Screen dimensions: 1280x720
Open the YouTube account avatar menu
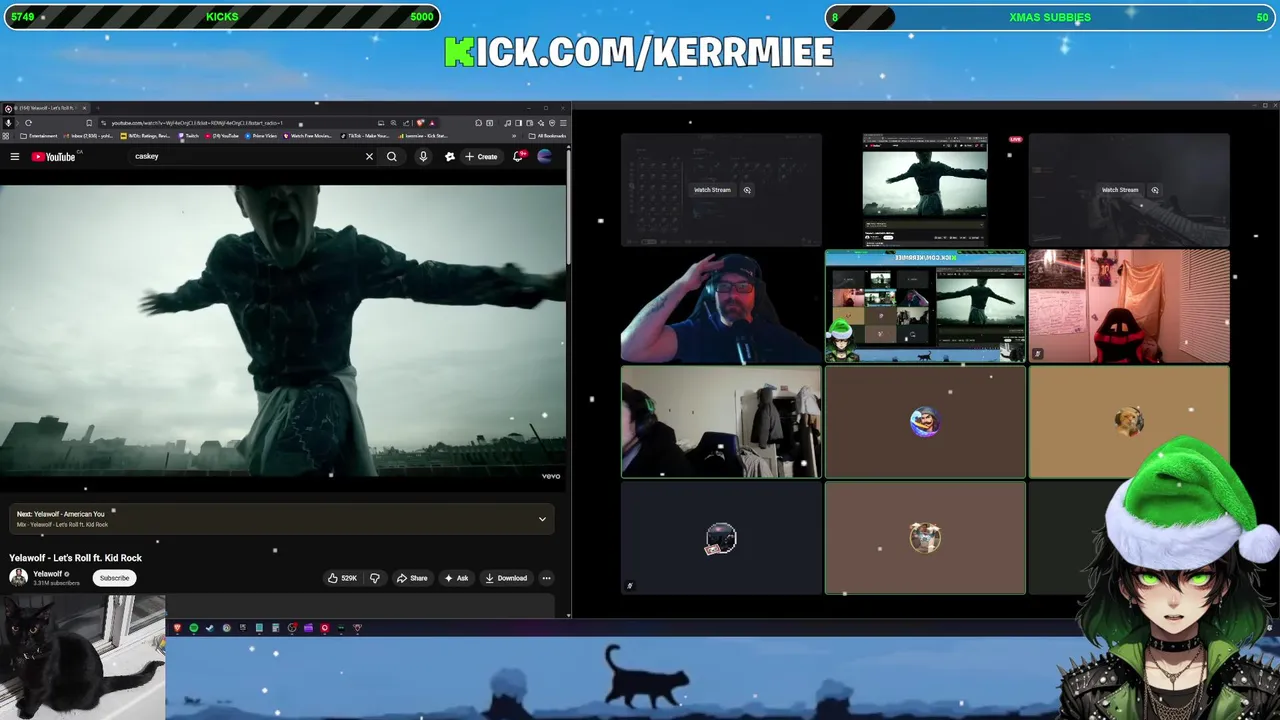[x=544, y=156]
